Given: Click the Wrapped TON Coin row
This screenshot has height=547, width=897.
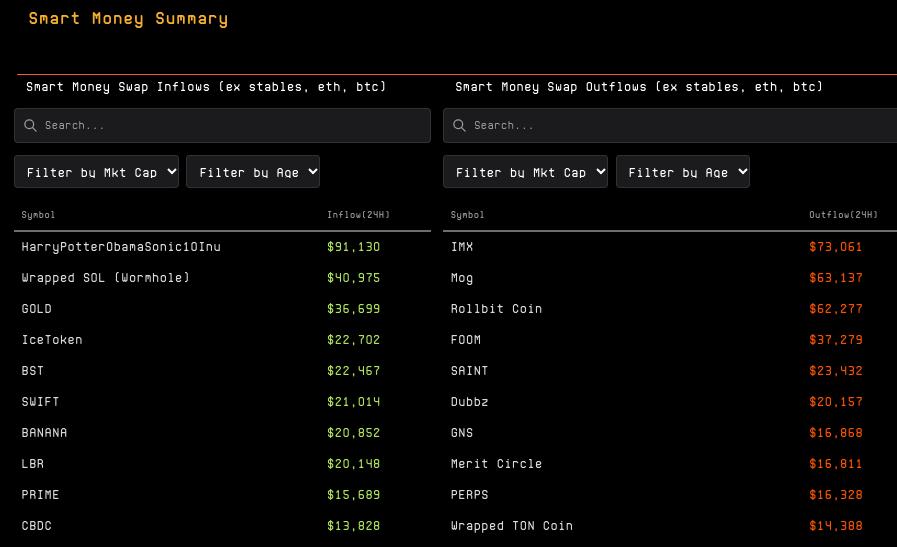Looking at the screenshot, I should [x=511, y=526].
